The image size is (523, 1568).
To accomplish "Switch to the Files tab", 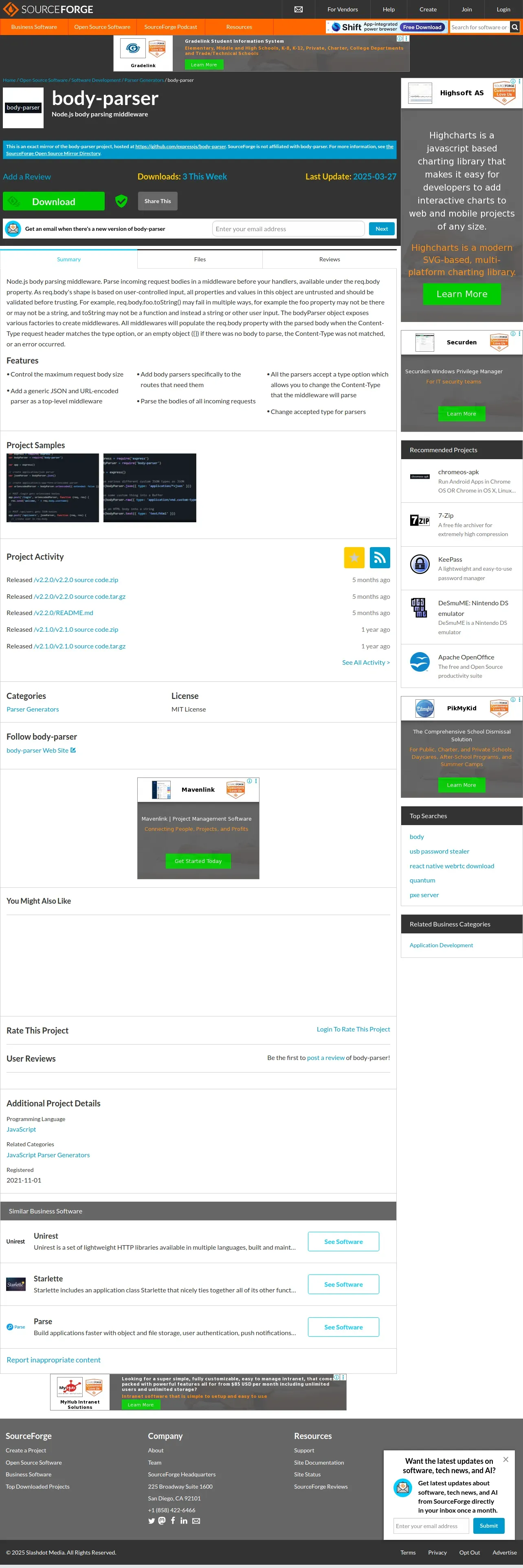I will click(x=200, y=259).
